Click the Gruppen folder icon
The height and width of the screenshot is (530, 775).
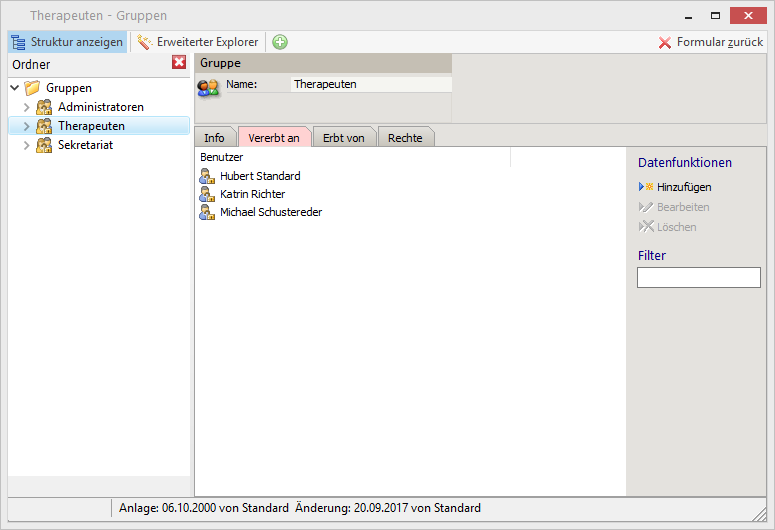click(x=32, y=88)
